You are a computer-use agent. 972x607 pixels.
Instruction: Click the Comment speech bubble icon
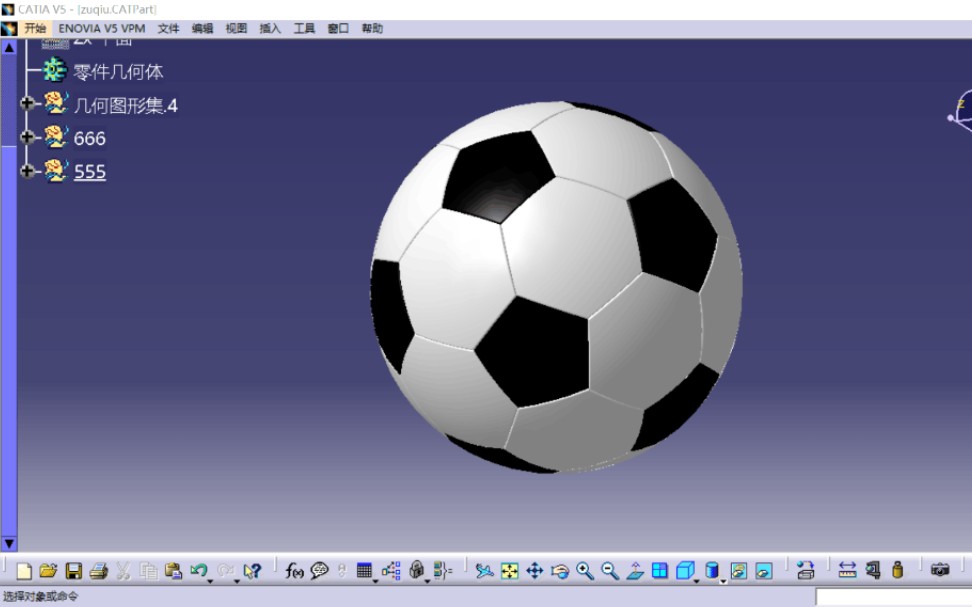click(x=319, y=570)
